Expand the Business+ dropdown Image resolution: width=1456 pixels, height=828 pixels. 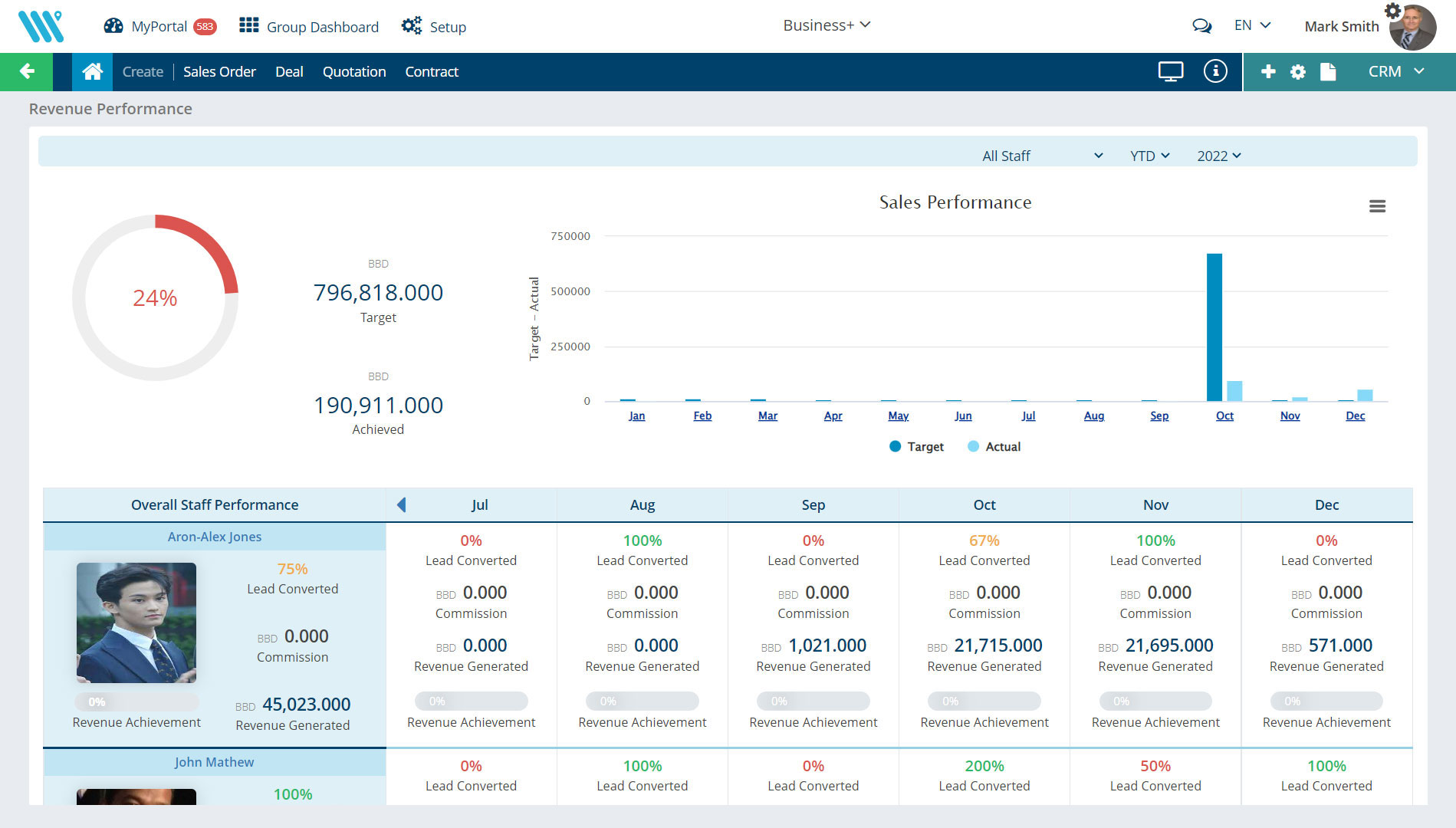(x=826, y=25)
